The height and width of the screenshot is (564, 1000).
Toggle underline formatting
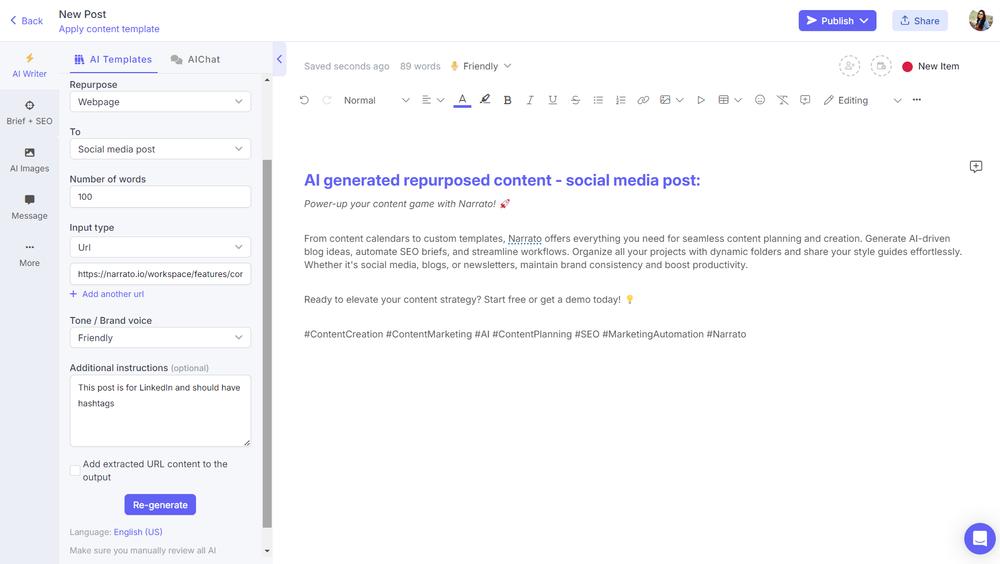pyautogui.click(x=552, y=100)
